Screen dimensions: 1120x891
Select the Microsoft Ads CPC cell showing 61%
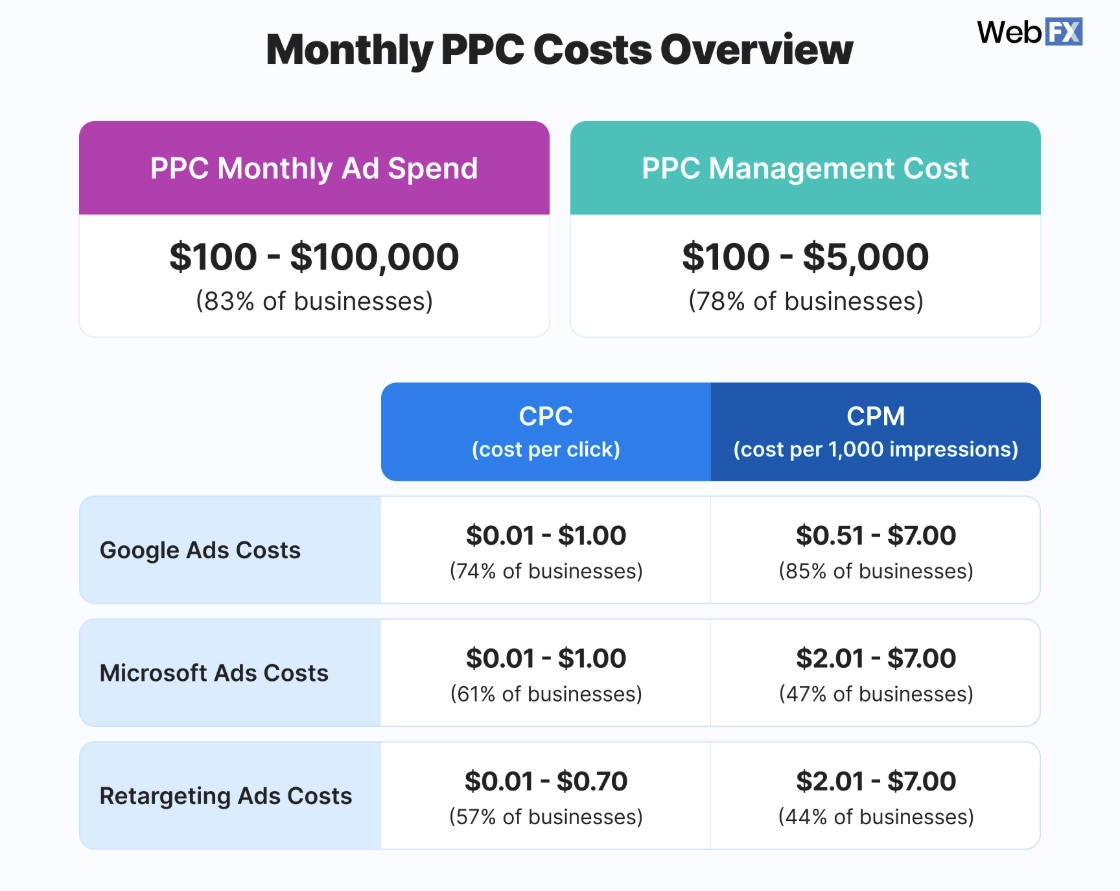coord(546,673)
